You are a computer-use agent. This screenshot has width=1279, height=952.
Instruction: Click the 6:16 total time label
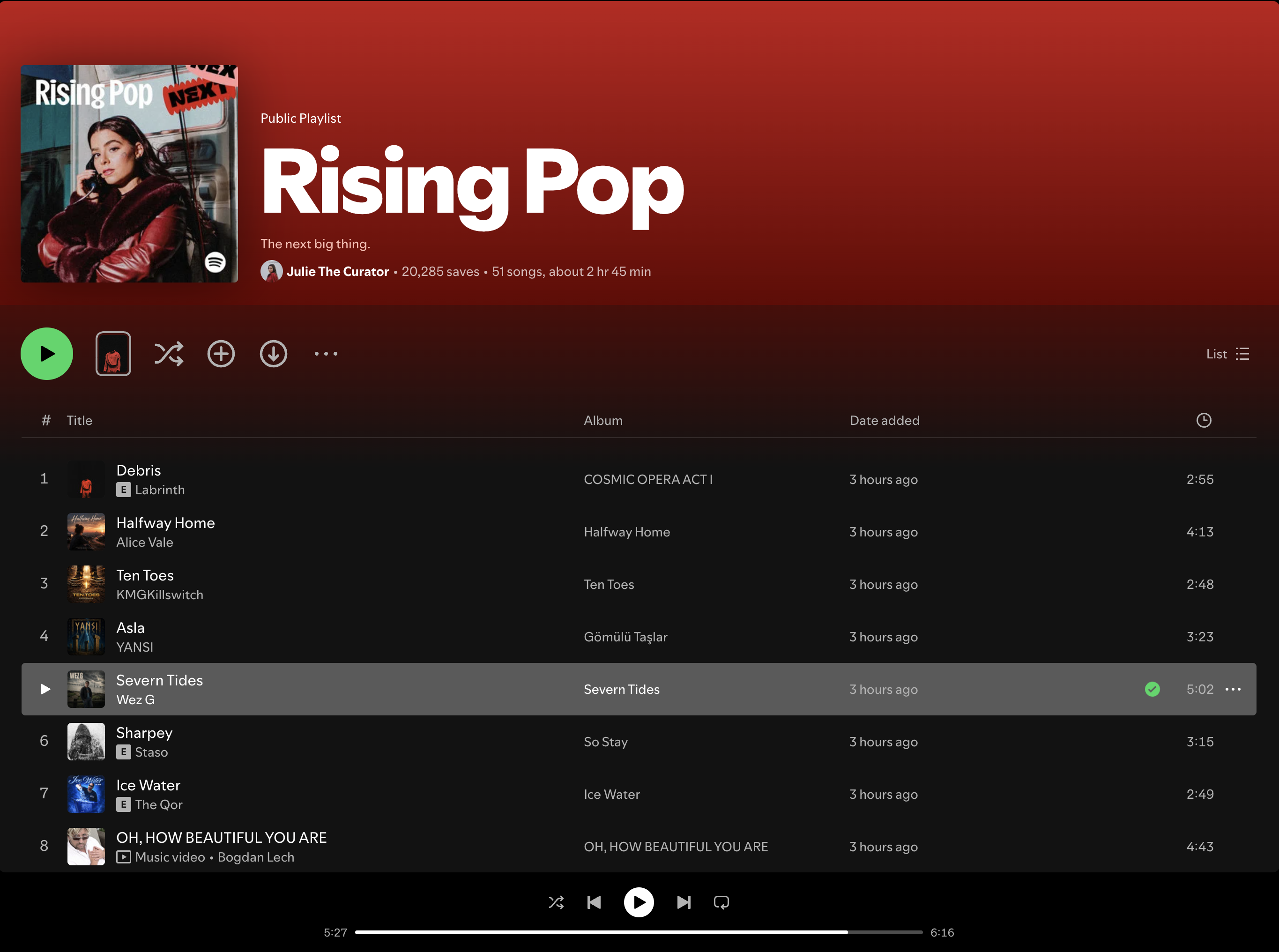(943, 932)
